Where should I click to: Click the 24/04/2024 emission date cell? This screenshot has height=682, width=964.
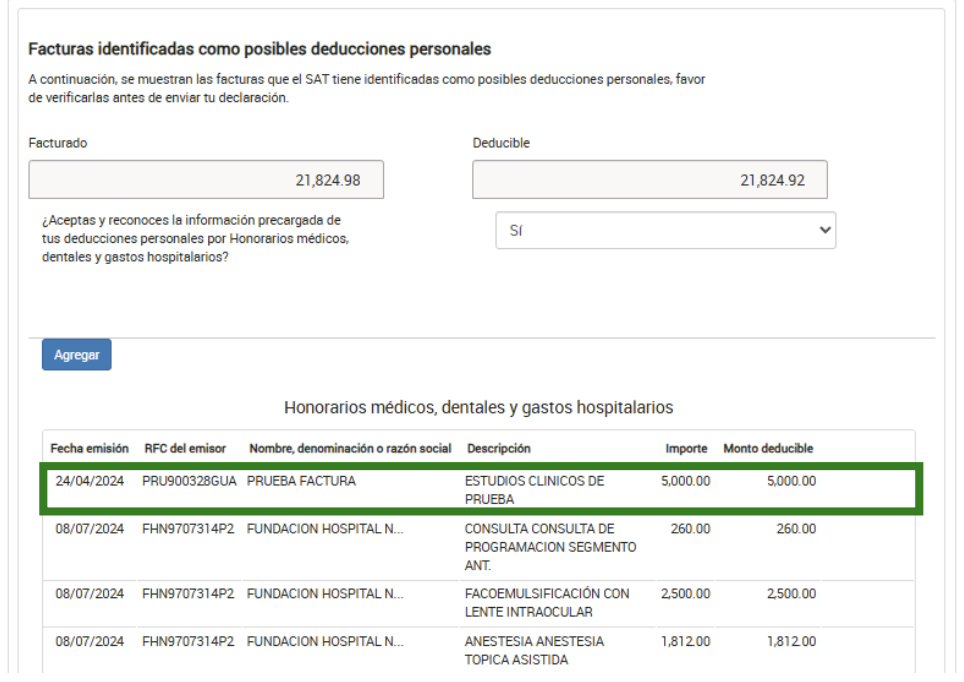click(x=90, y=481)
